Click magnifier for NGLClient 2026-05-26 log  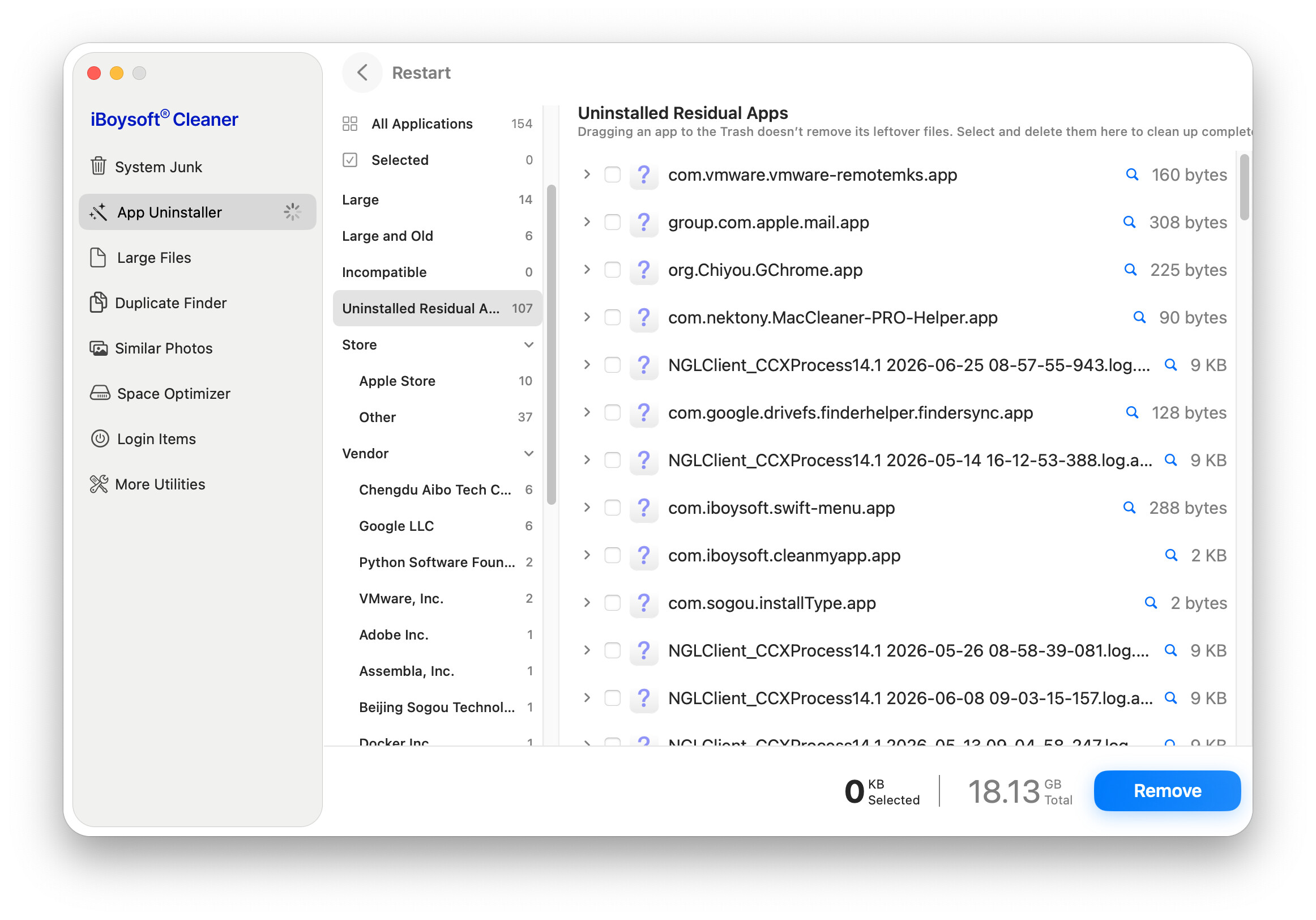point(1170,650)
